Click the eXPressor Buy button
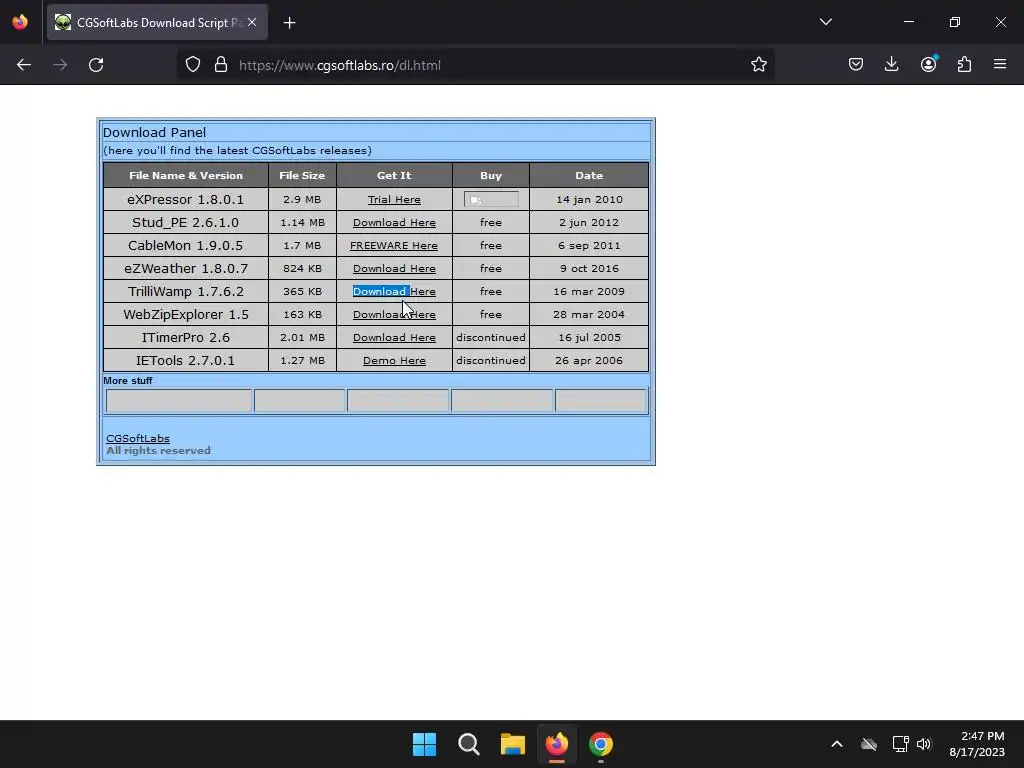 pyautogui.click(x=491, y=199)
